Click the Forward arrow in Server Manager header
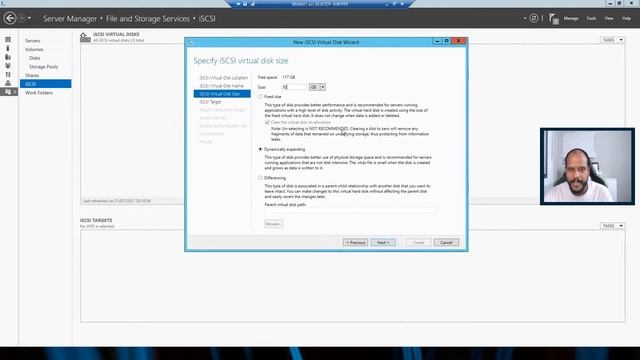Screen dimensions: 640x360 pyautogui.click(x=22, y=18)
